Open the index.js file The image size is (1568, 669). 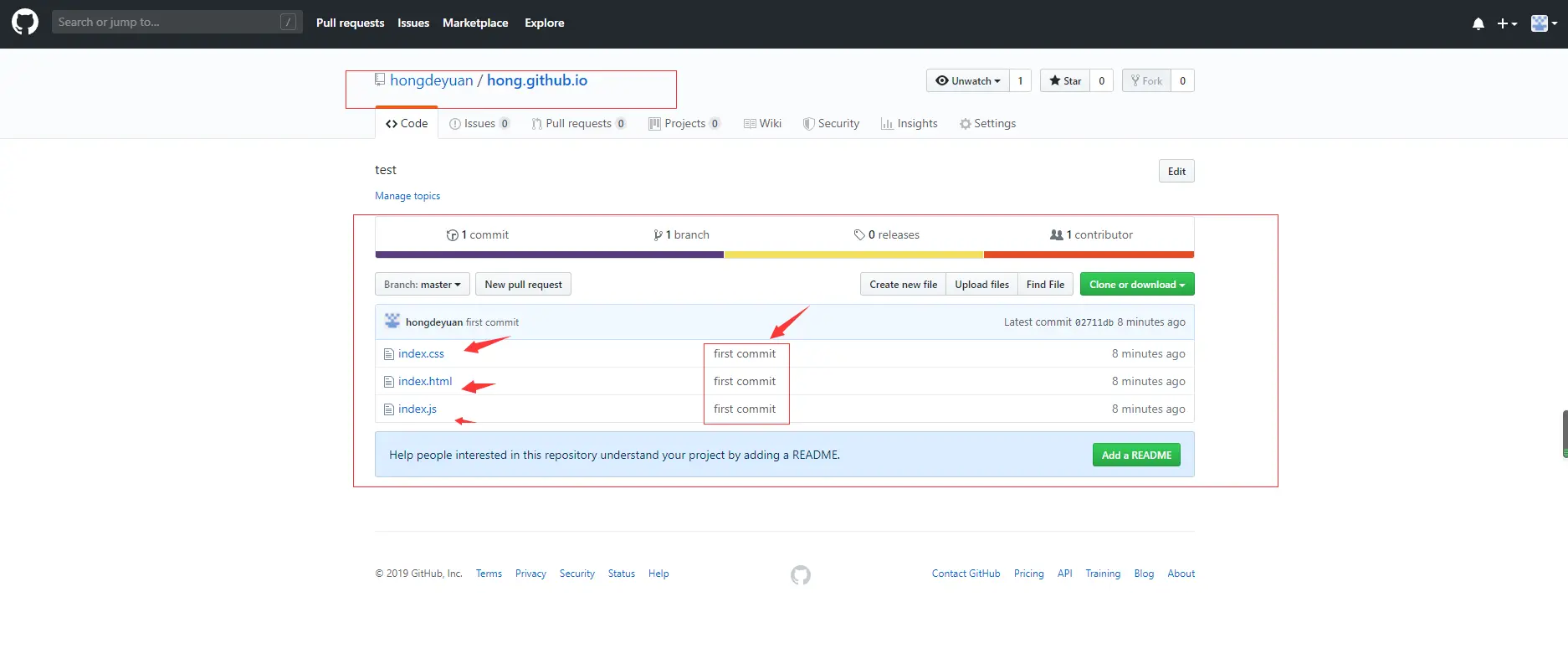pyautogui.click(x=418, y=409)
